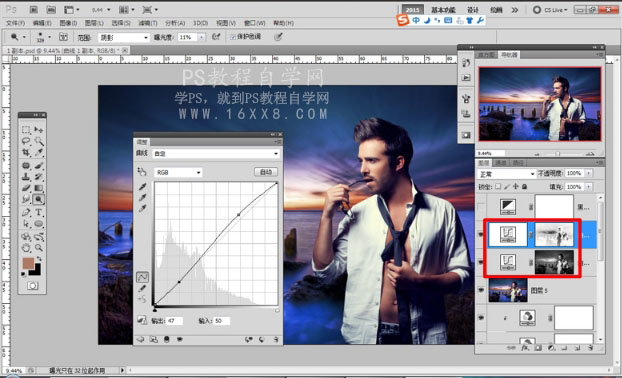Image resolution: width=622 pixels, height=378 pixels.
Task: Select the Crop tool
Action: point(26,152)
